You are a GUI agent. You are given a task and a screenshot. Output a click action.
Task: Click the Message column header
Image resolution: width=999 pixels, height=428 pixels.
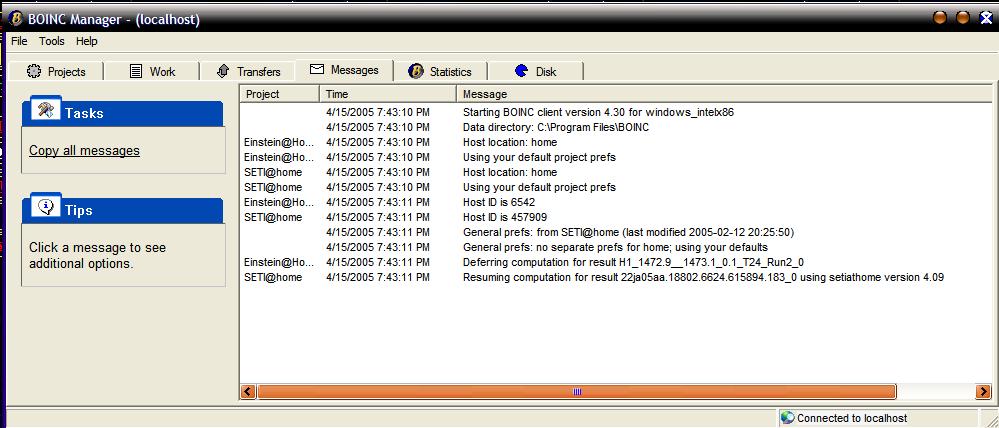point(720,94)
